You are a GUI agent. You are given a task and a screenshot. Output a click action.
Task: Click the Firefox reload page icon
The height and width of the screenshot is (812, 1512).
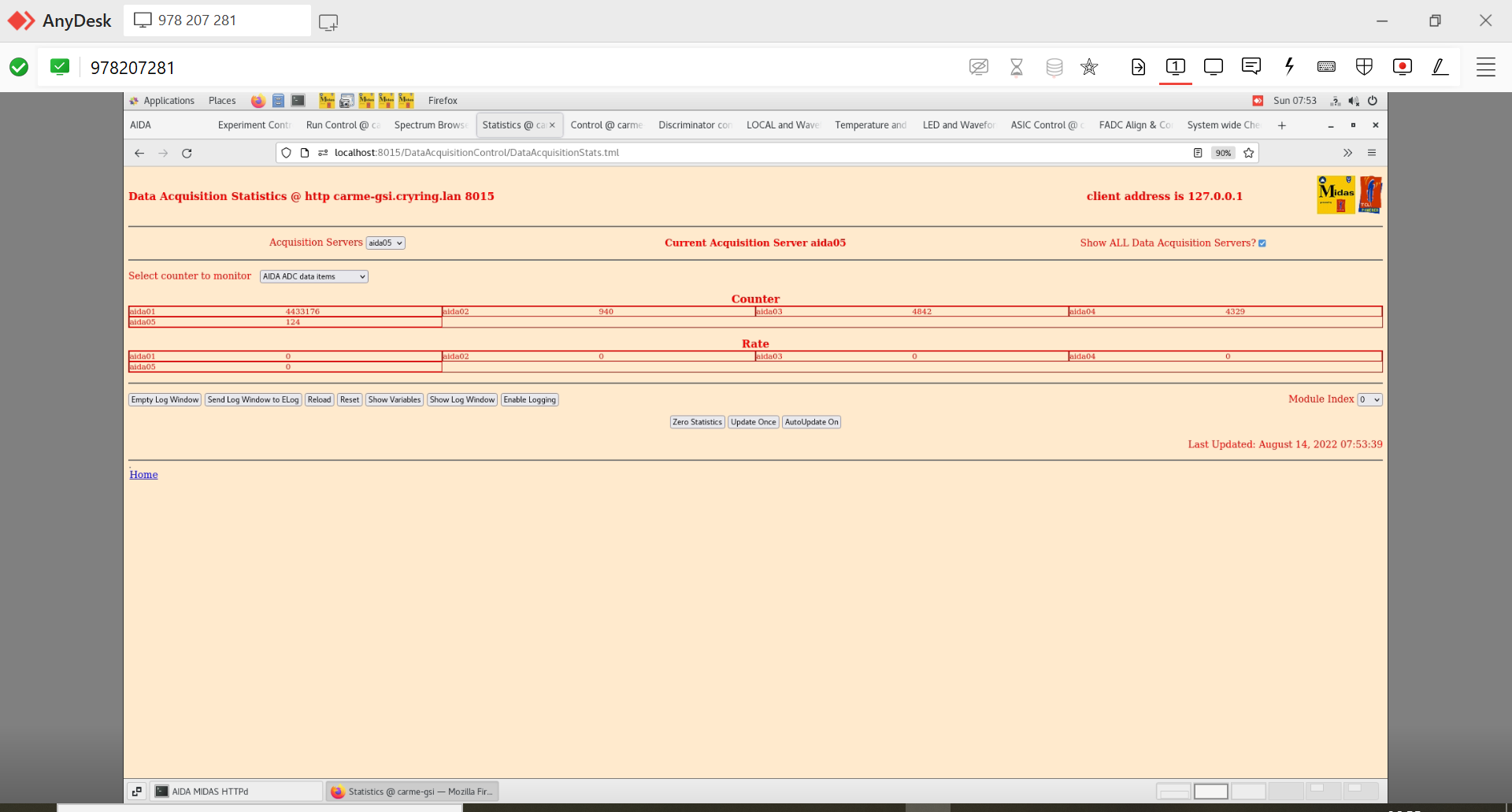coord(187,154)
